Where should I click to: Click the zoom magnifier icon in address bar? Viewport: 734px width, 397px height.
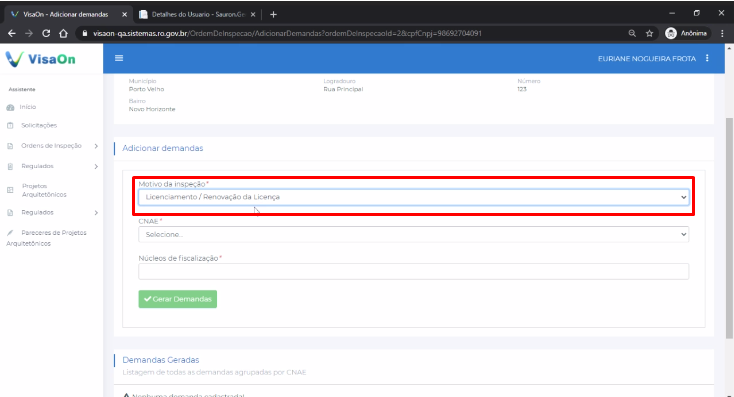[x=632, y=33]
